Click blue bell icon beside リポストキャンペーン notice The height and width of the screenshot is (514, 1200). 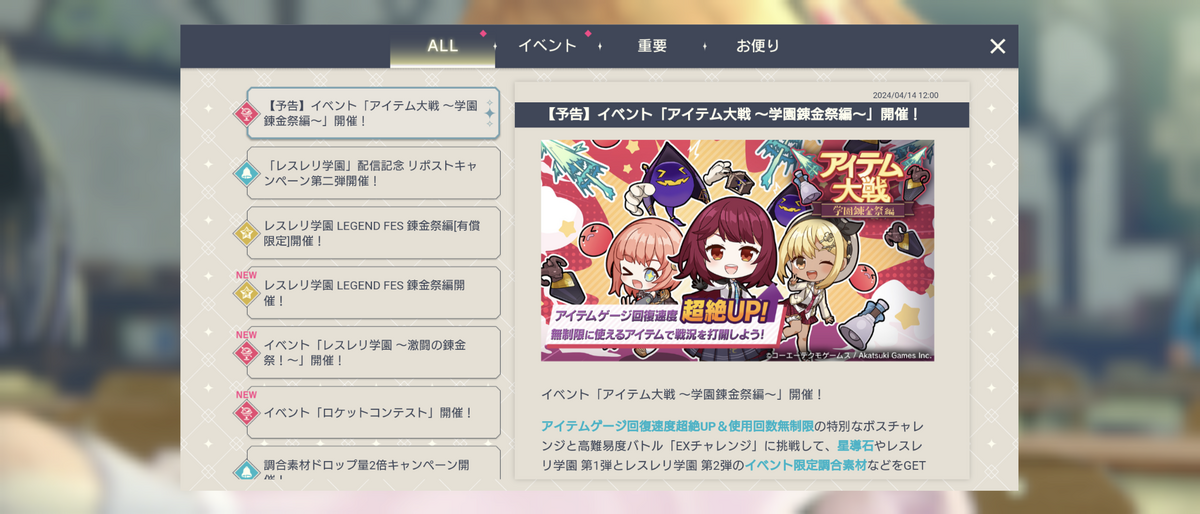tap(246, 173)
